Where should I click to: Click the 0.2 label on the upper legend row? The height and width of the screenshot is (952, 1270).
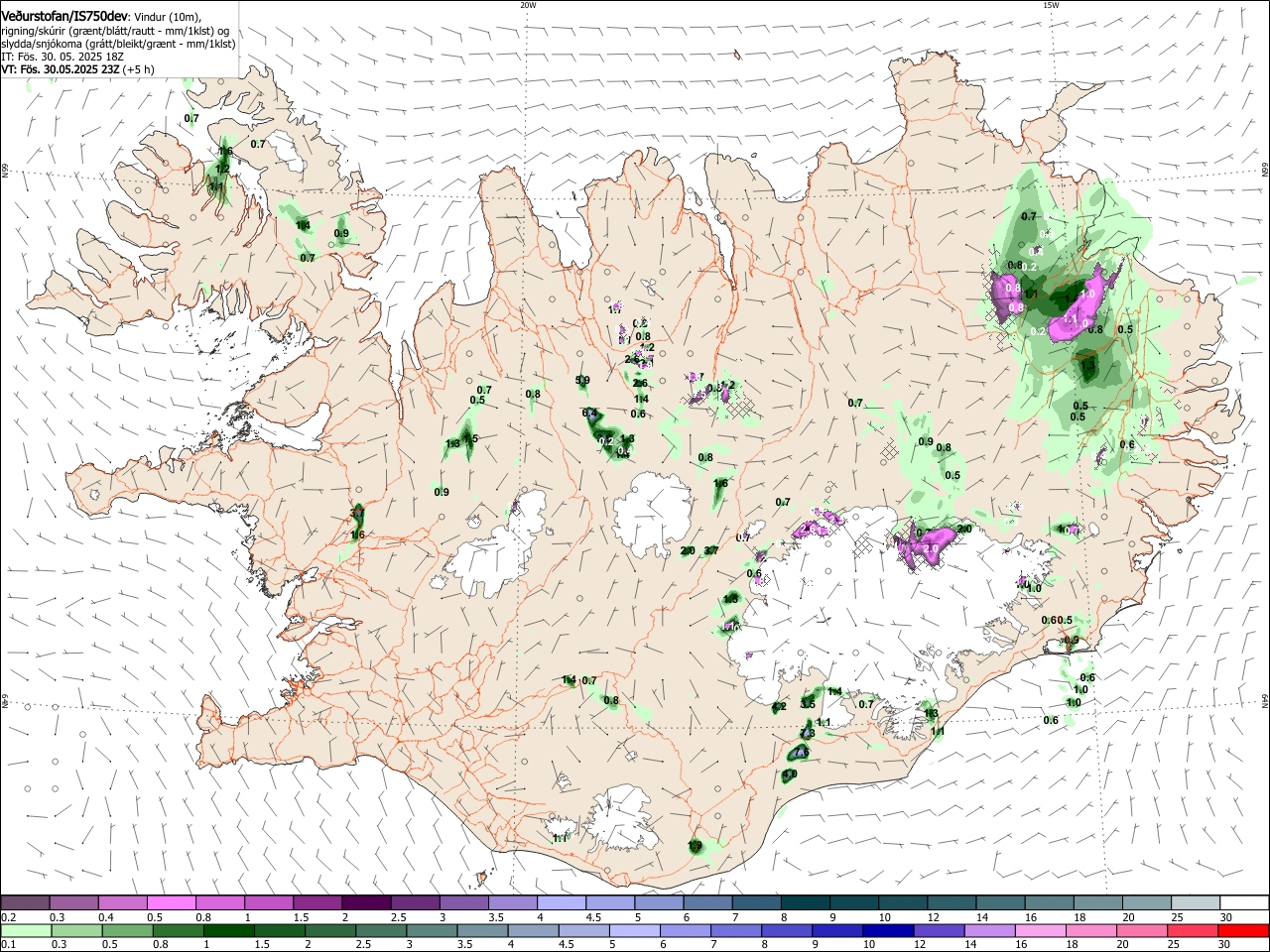tap(8, 917)
